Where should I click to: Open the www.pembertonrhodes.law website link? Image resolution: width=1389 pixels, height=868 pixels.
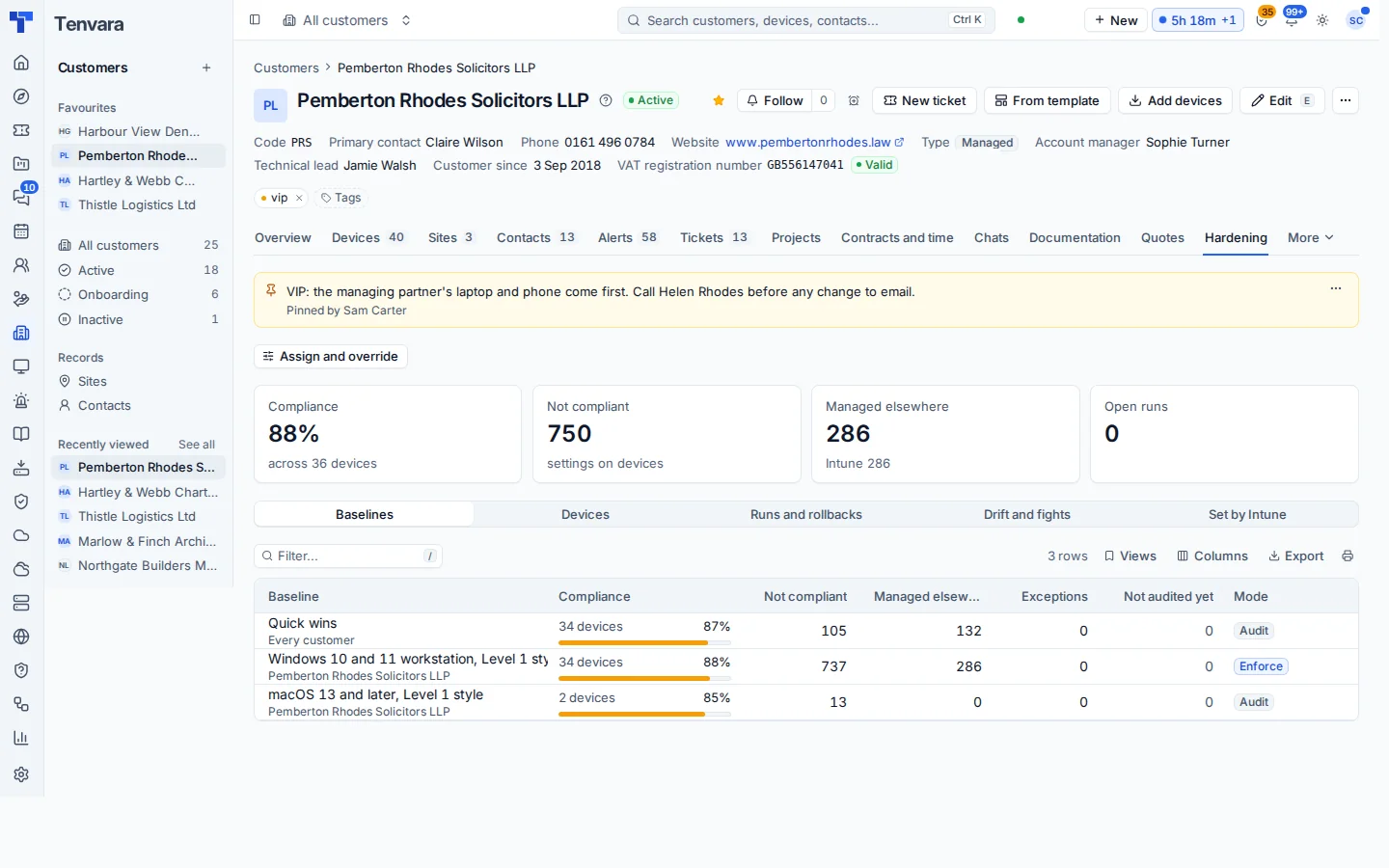pos(814,142)
